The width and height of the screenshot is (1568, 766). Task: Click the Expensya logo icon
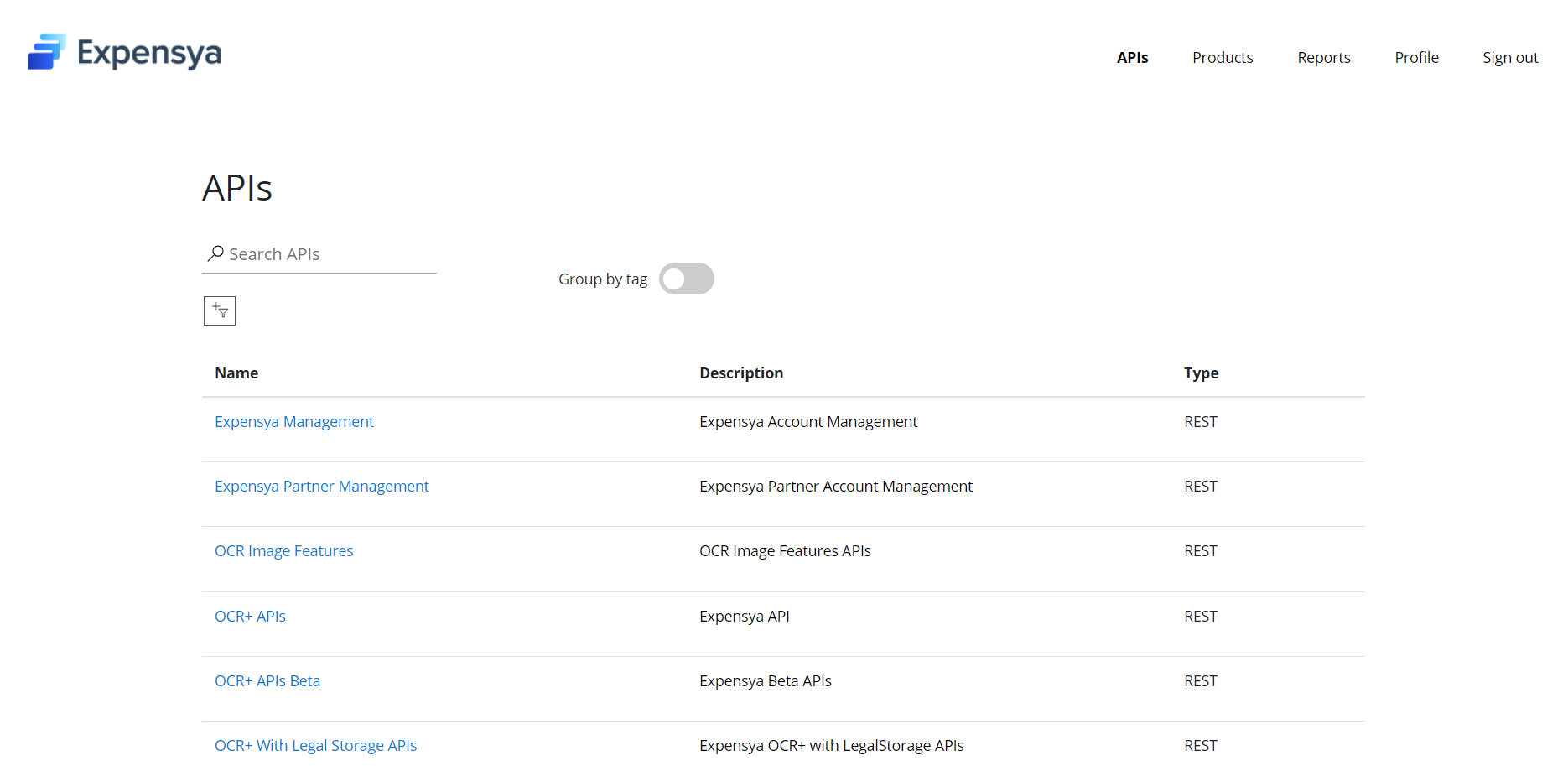click(x=46, y=52)
